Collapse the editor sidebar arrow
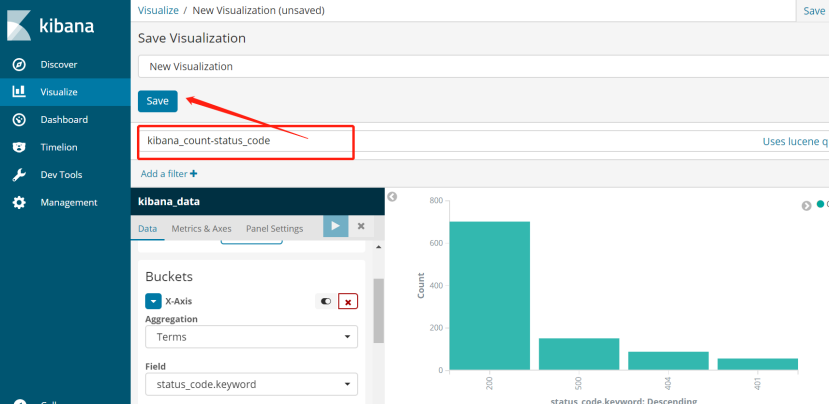Viewport: 830px width, 405px height. pyautogui.click(x=392, y=197)
